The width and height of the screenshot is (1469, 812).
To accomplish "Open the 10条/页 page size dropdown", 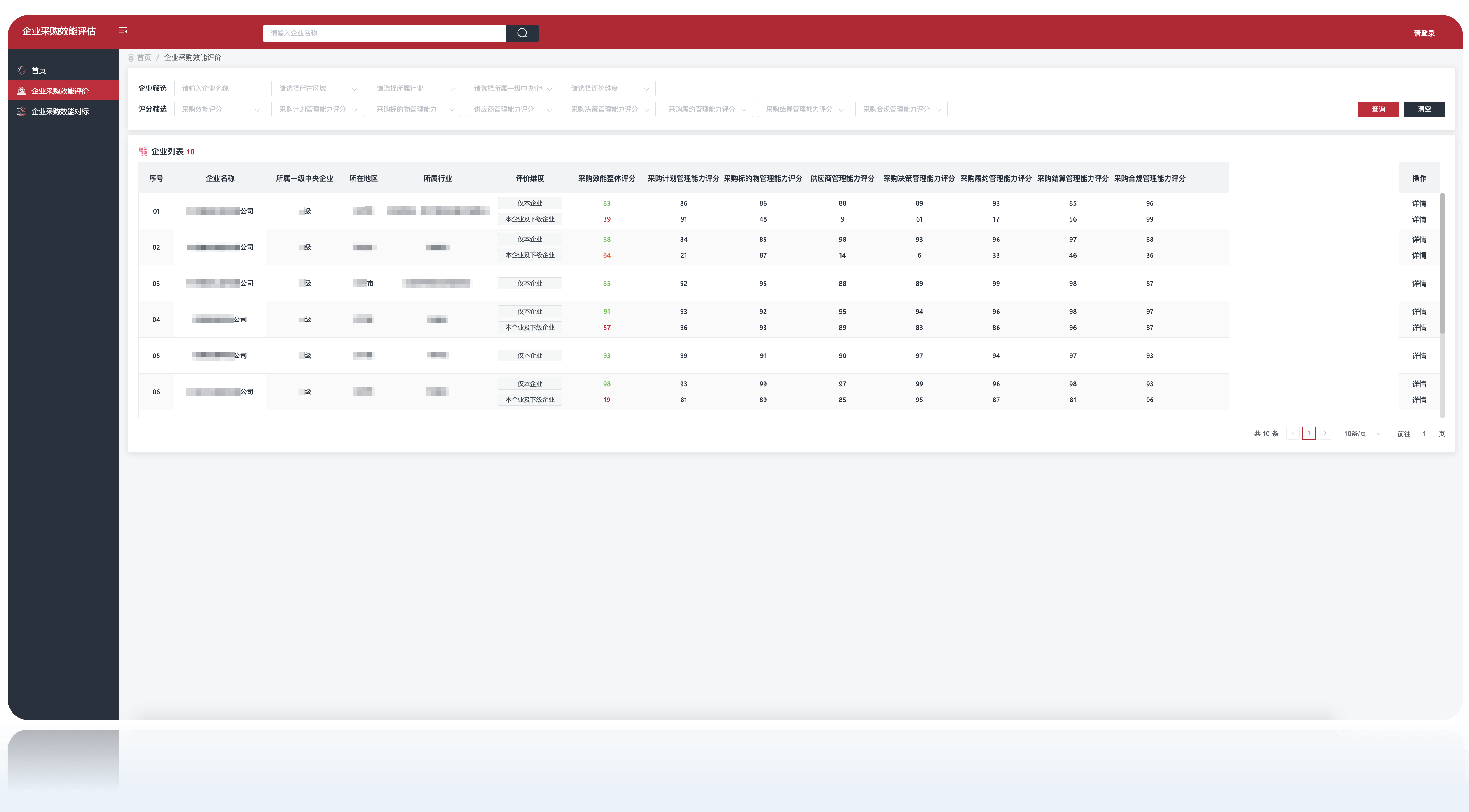I will coord(1360,434).
